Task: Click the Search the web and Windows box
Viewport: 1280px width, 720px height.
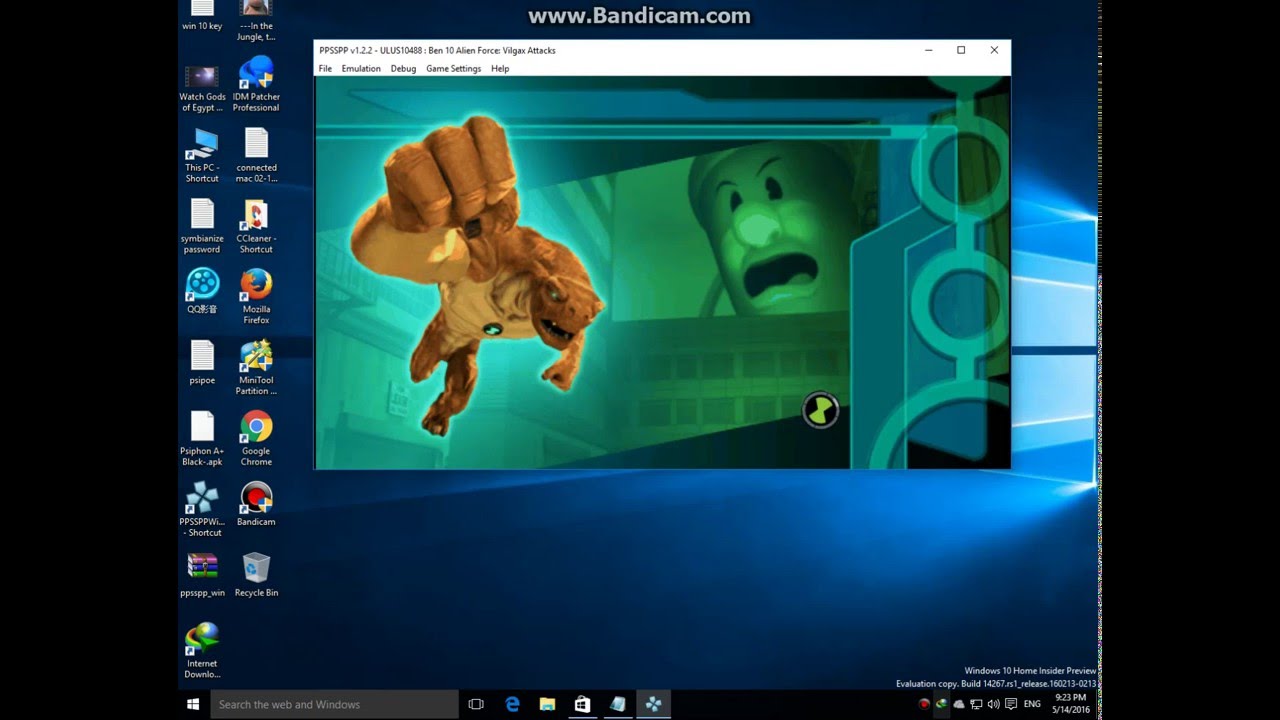Action: pyautogui.click(x=335, y=704)
